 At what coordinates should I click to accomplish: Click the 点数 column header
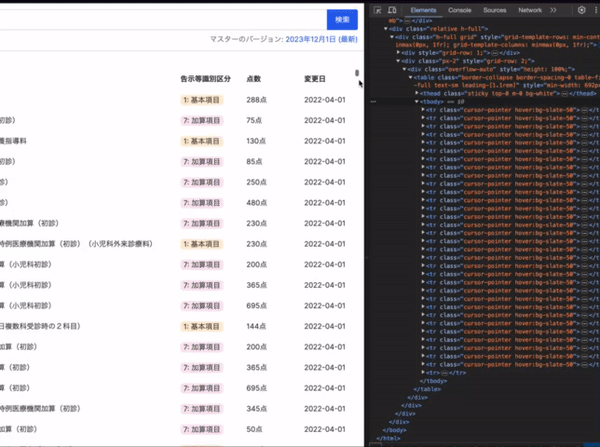[253, 79]
